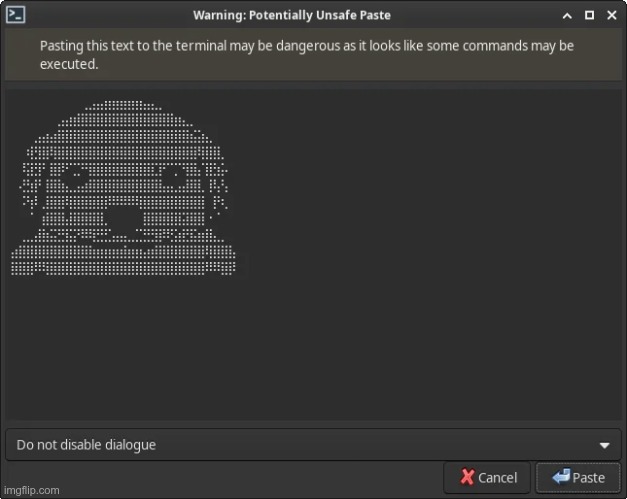This screenshot has height=499, width=627.
Task: Click the empty area below the ASCII art
Action: click(x=312, y=350)
